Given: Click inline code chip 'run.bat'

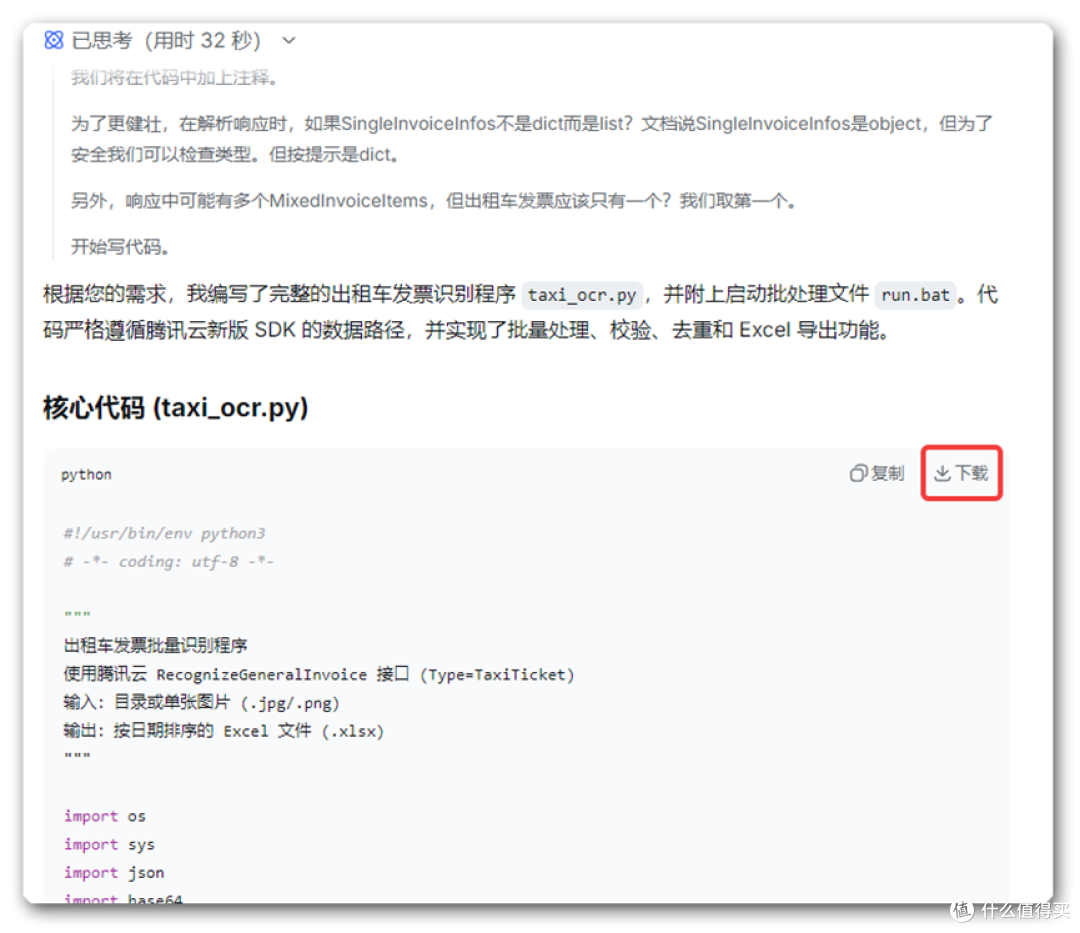Looking at the screenshot, I should [915, 295].
